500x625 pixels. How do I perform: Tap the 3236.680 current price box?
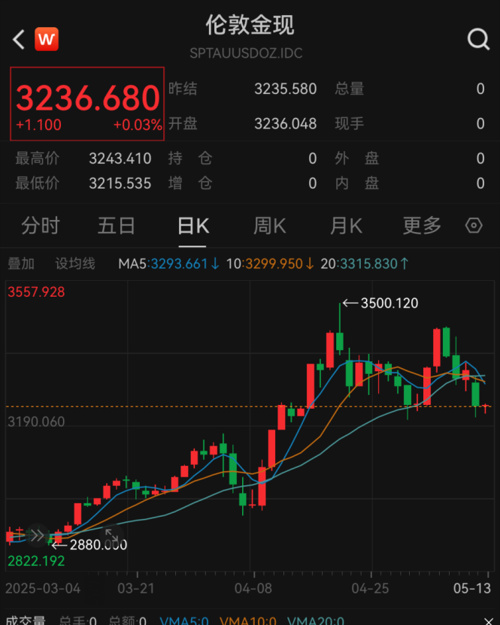click(87, 104)
